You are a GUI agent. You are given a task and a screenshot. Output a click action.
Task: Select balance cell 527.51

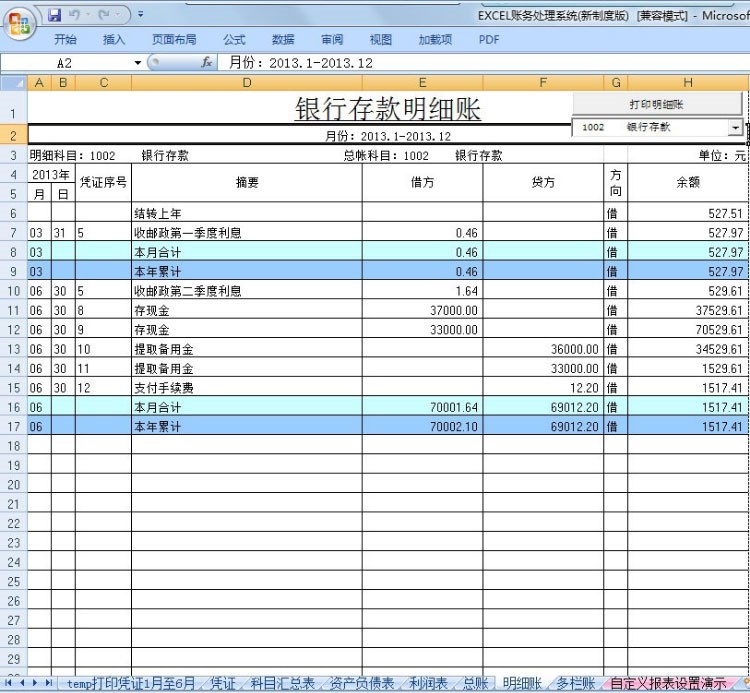pyautogui.click(x=688, y=213)
